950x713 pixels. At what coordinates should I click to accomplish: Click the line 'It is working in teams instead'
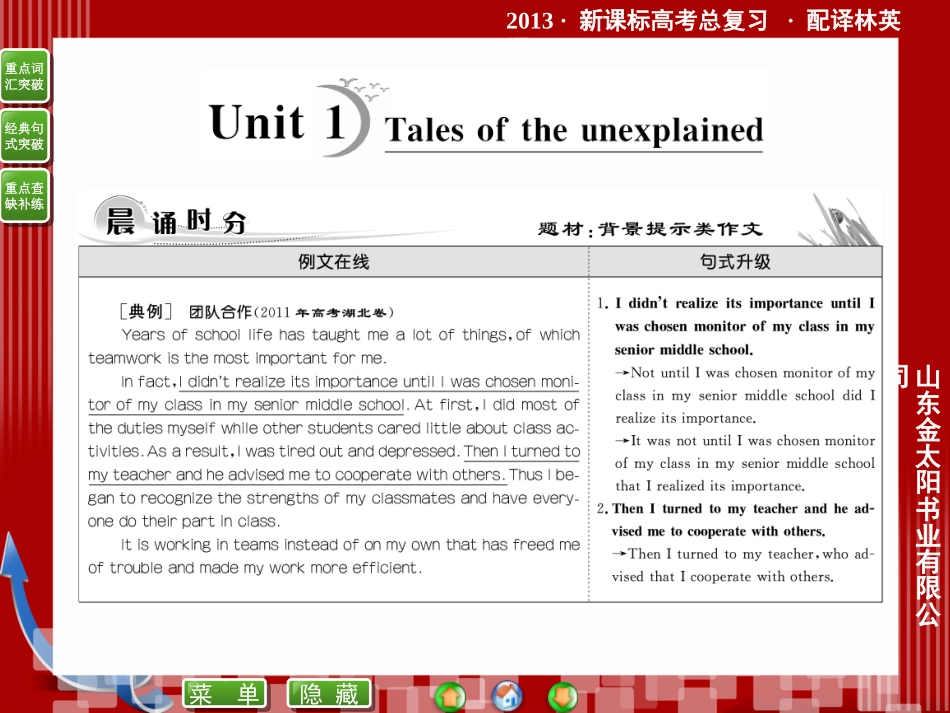(350, 545)
